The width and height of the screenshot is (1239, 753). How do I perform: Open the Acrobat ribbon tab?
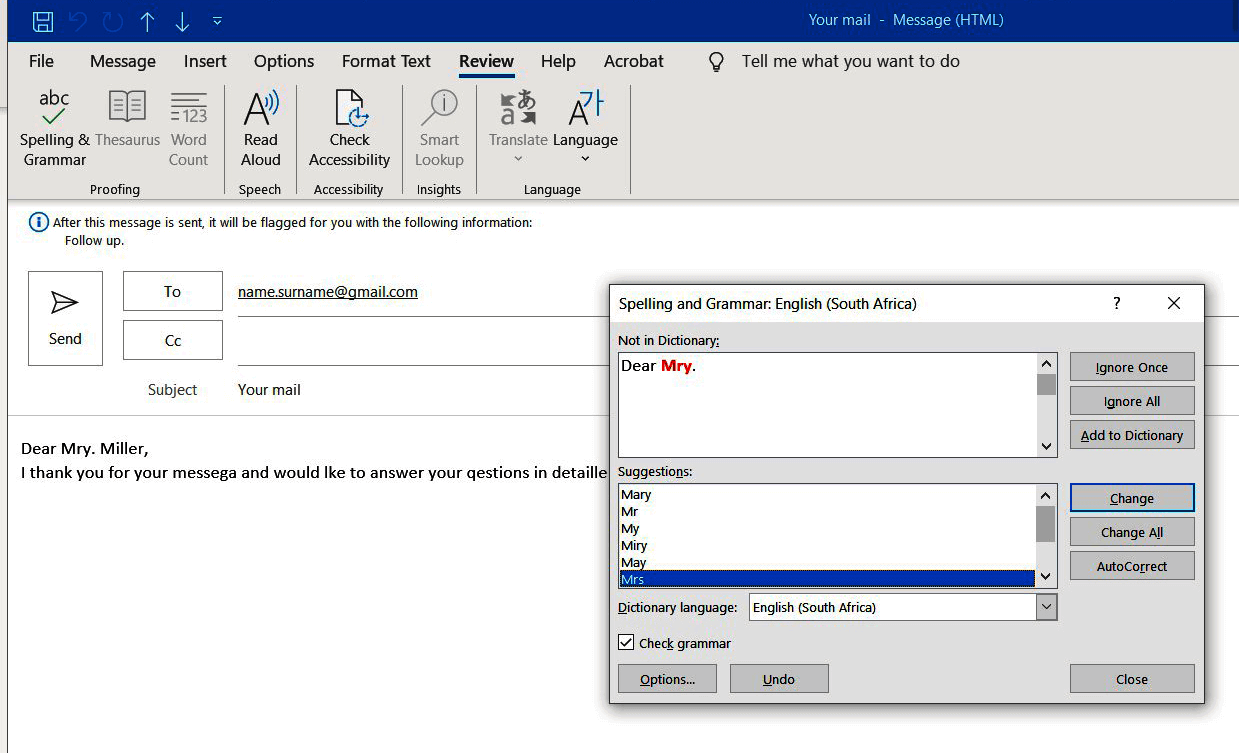coord(633,61)
